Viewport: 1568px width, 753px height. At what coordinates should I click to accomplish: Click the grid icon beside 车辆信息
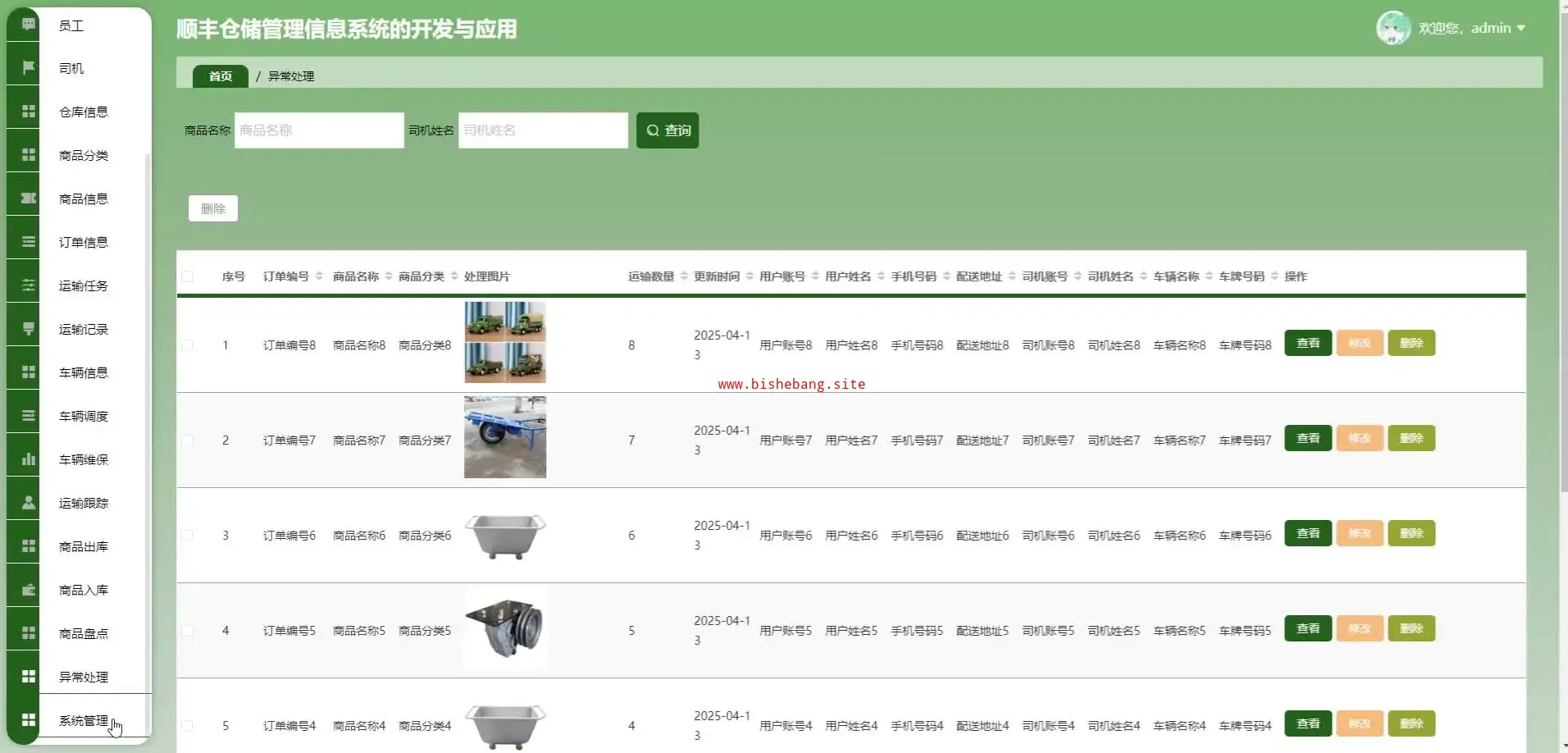tap(28, 372)
